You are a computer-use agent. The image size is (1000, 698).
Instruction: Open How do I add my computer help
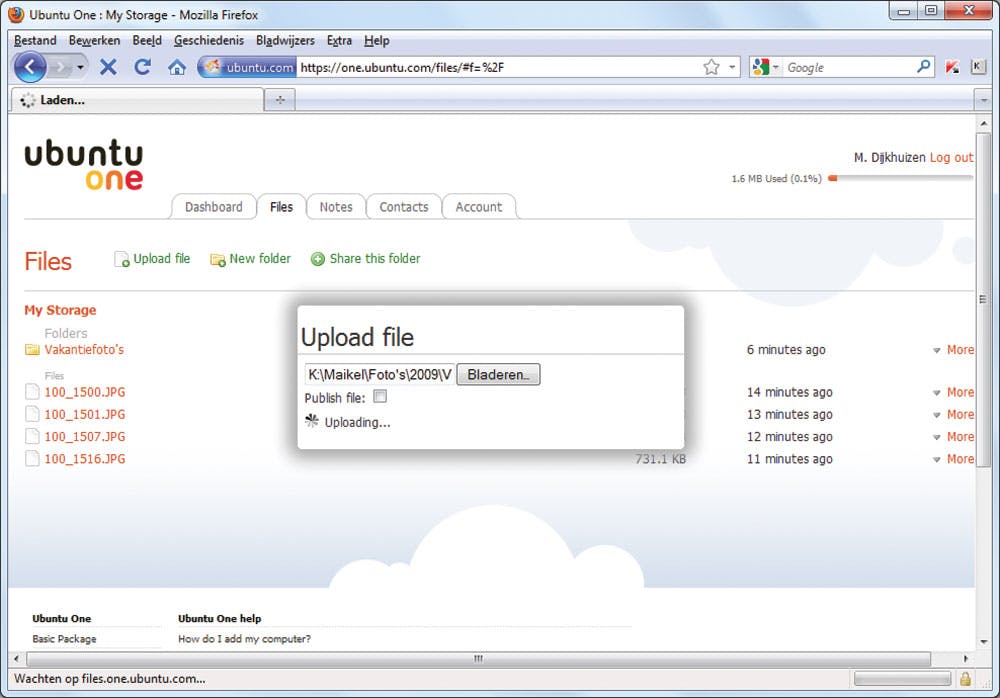244,639
